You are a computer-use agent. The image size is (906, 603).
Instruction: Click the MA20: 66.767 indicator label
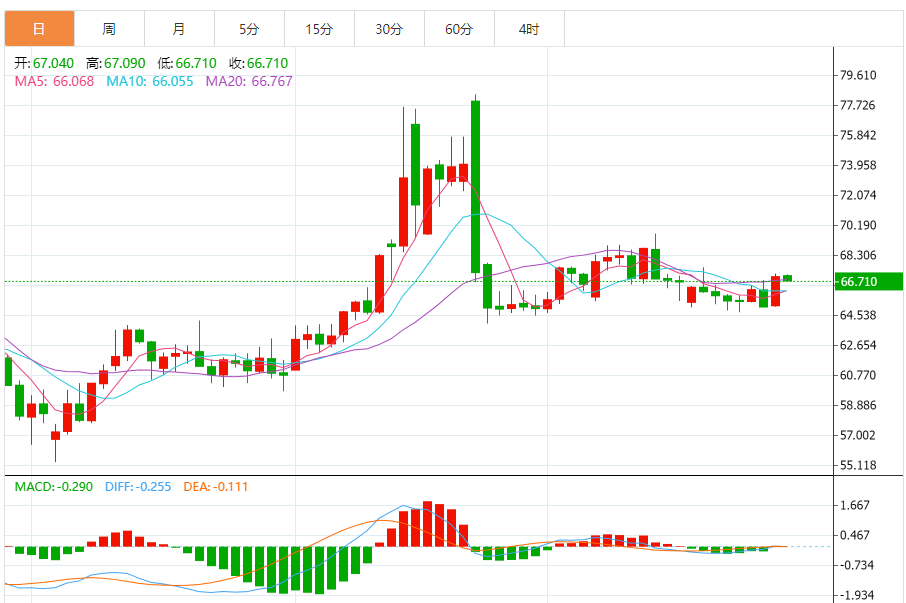click(x=249, y=81)
